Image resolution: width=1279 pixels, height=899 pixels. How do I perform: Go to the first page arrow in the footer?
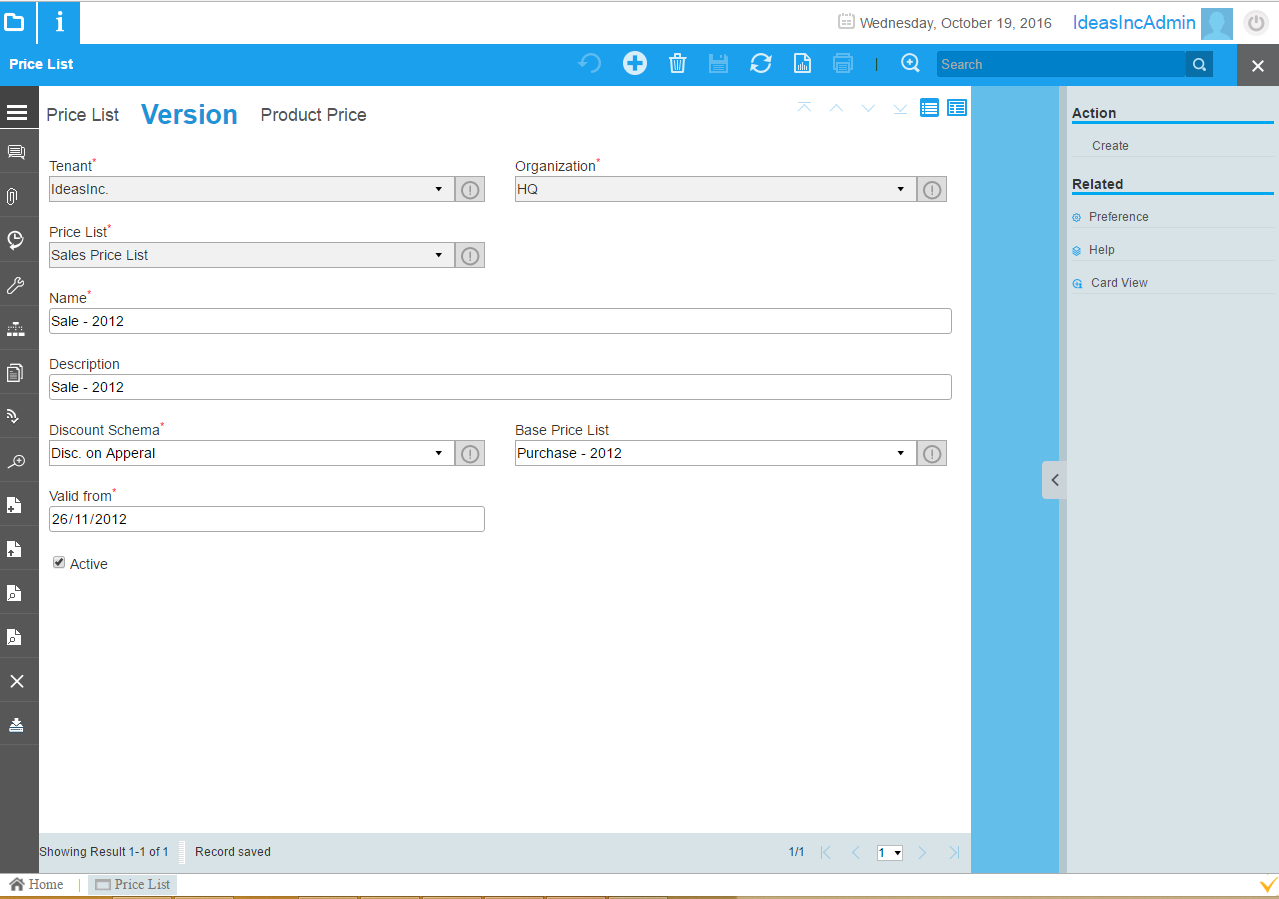(826, 853)
